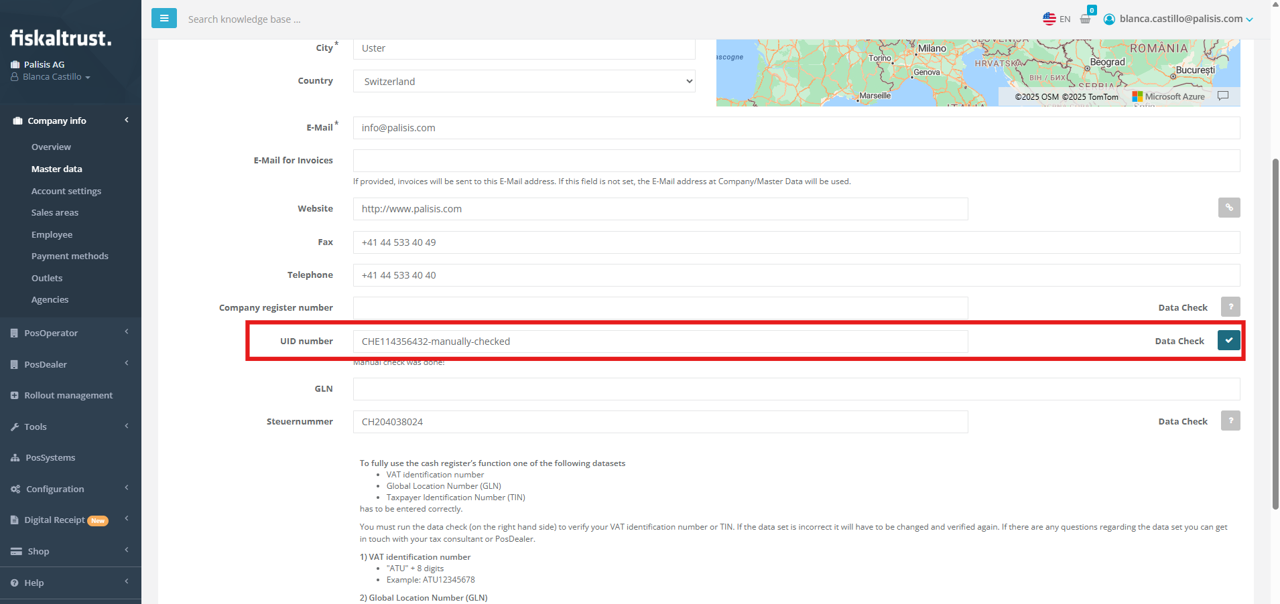Image resolution: width=1280 pixels, height=604 pixels.
Task: Expand the PosOperator menu chevron
Action: pyautogui.click(x=126, y=332)
